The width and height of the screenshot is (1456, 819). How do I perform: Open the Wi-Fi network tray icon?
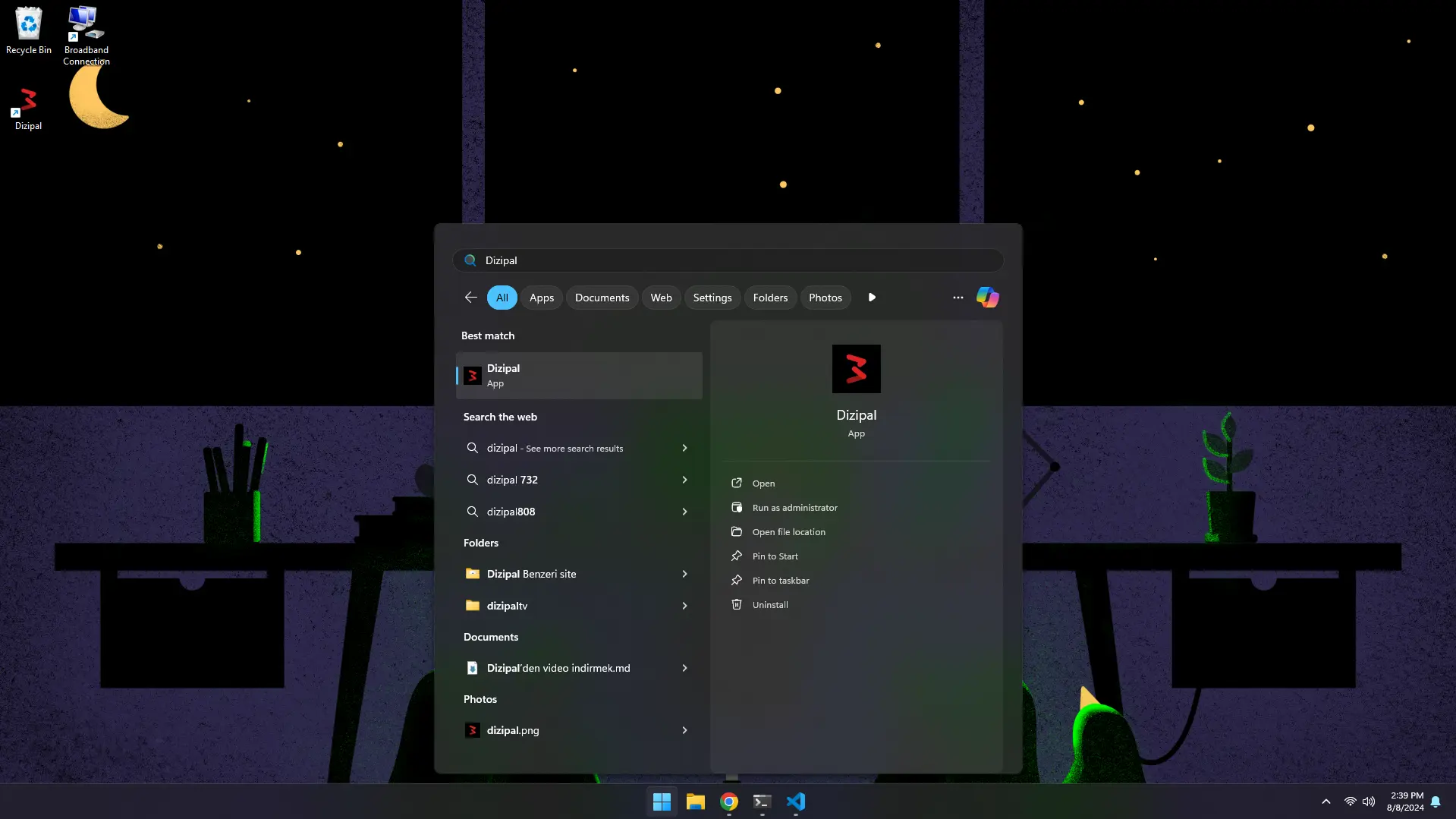(x=1350, y=802)
